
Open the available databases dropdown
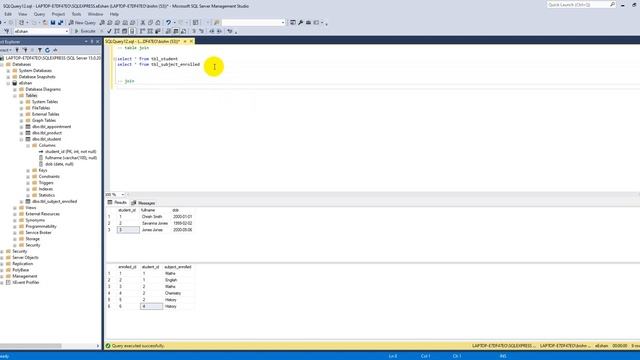click(67, 31)
